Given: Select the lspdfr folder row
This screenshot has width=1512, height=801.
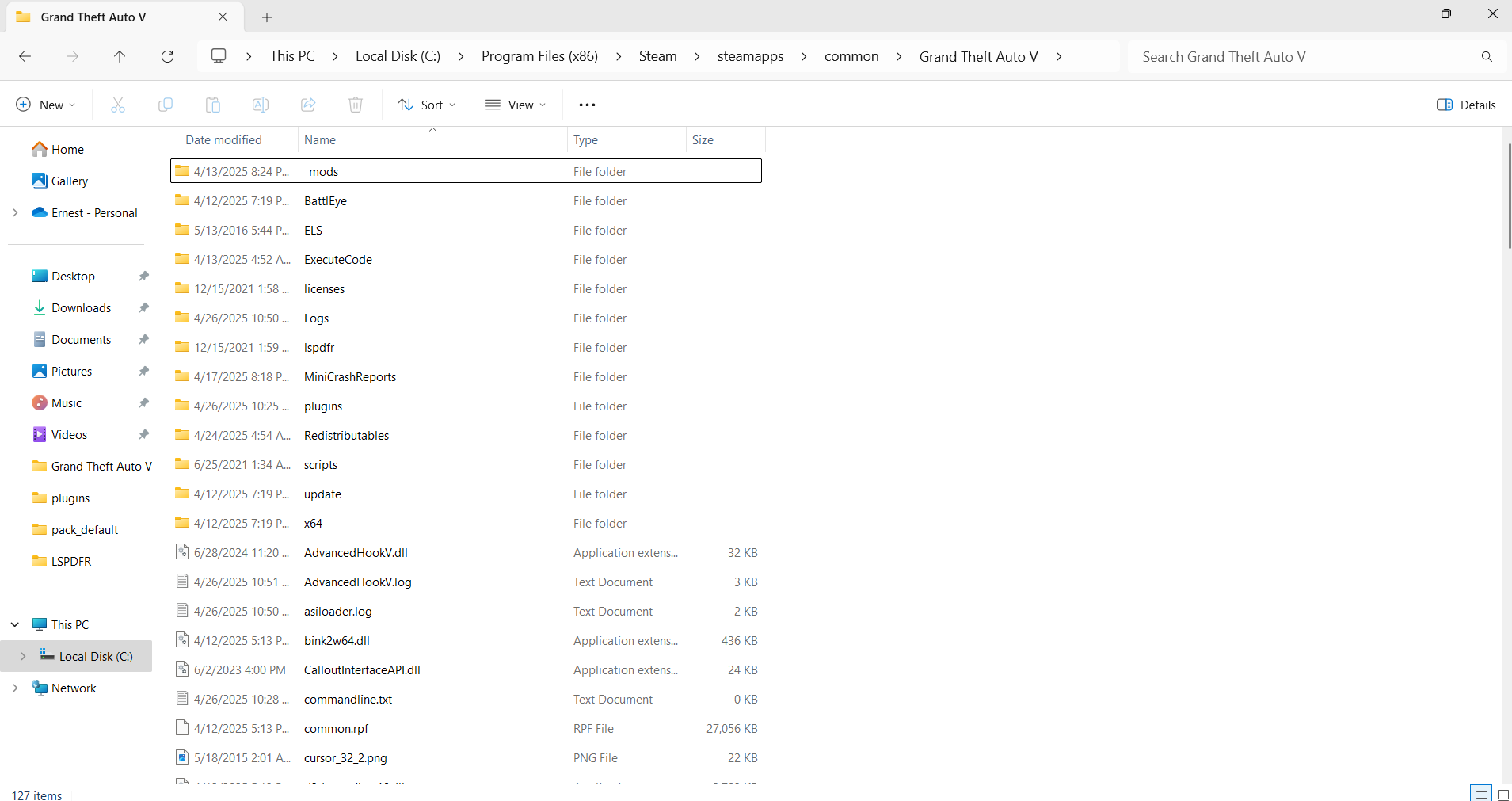Looking at the screenshot, I should click(467, 347).
